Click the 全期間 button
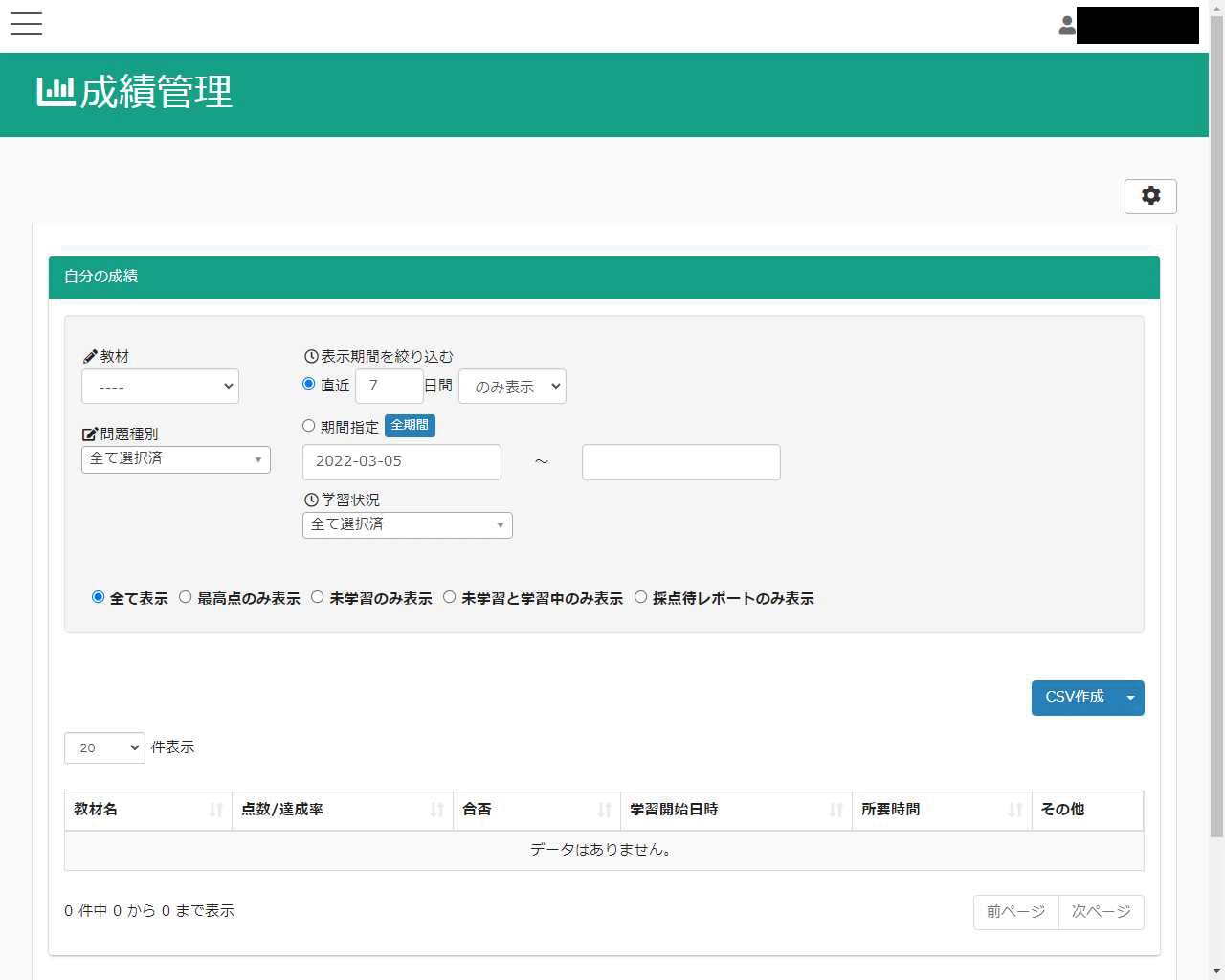 pyautogui.click(x=410, y=426)
